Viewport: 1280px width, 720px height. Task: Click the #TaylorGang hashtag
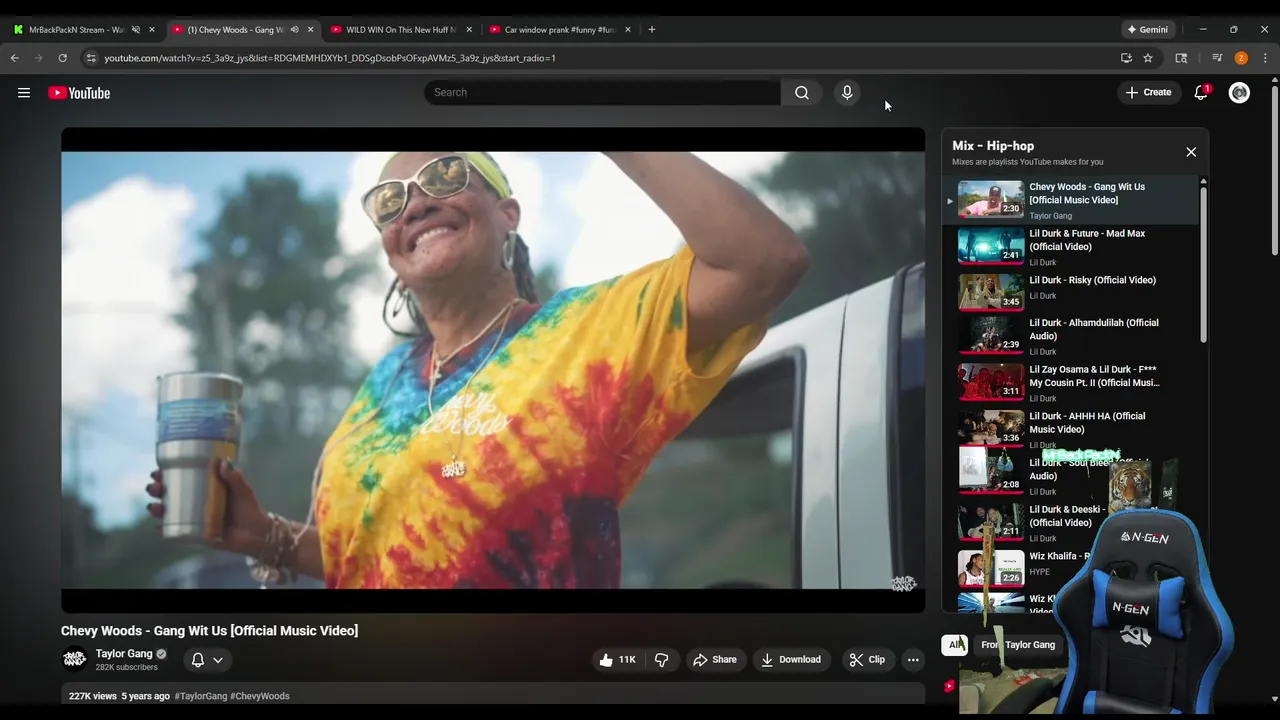click(201, 696)
